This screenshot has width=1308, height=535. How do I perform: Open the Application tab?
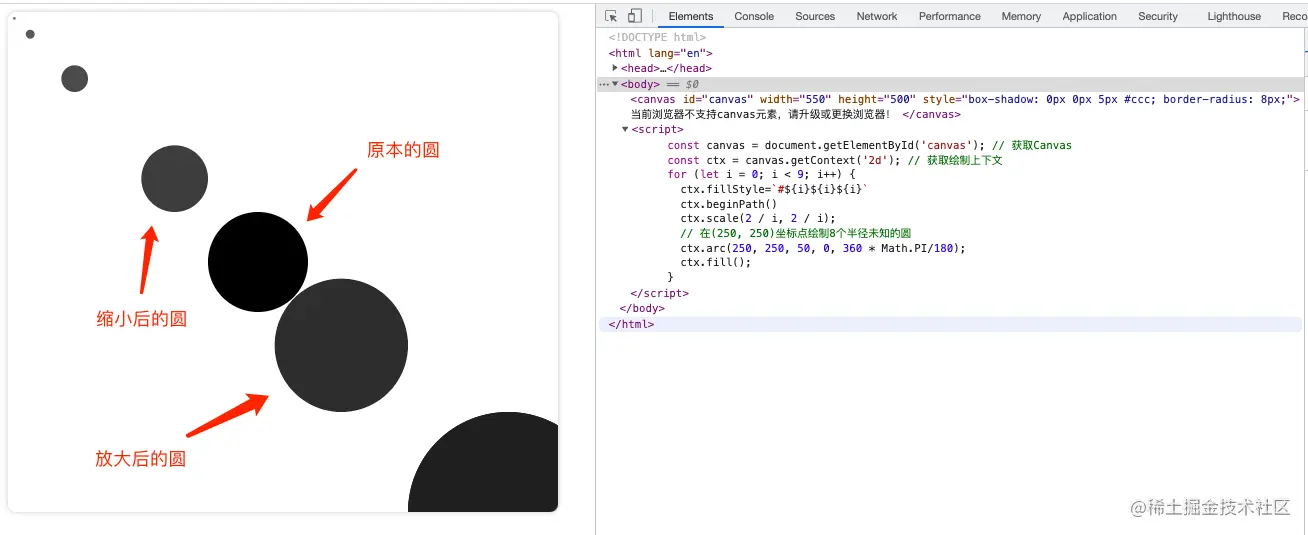[x=1090, y=16]
